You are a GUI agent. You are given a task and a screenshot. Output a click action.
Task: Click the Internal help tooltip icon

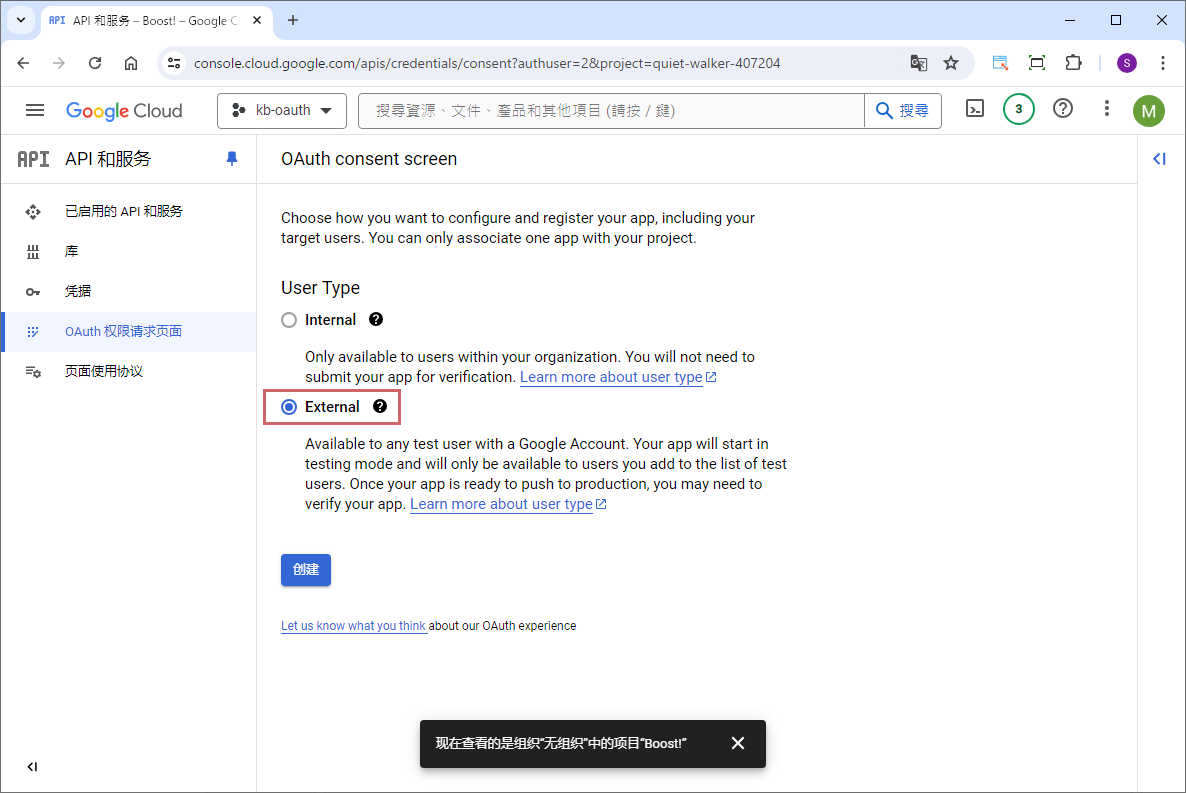[x=376, y=320]
